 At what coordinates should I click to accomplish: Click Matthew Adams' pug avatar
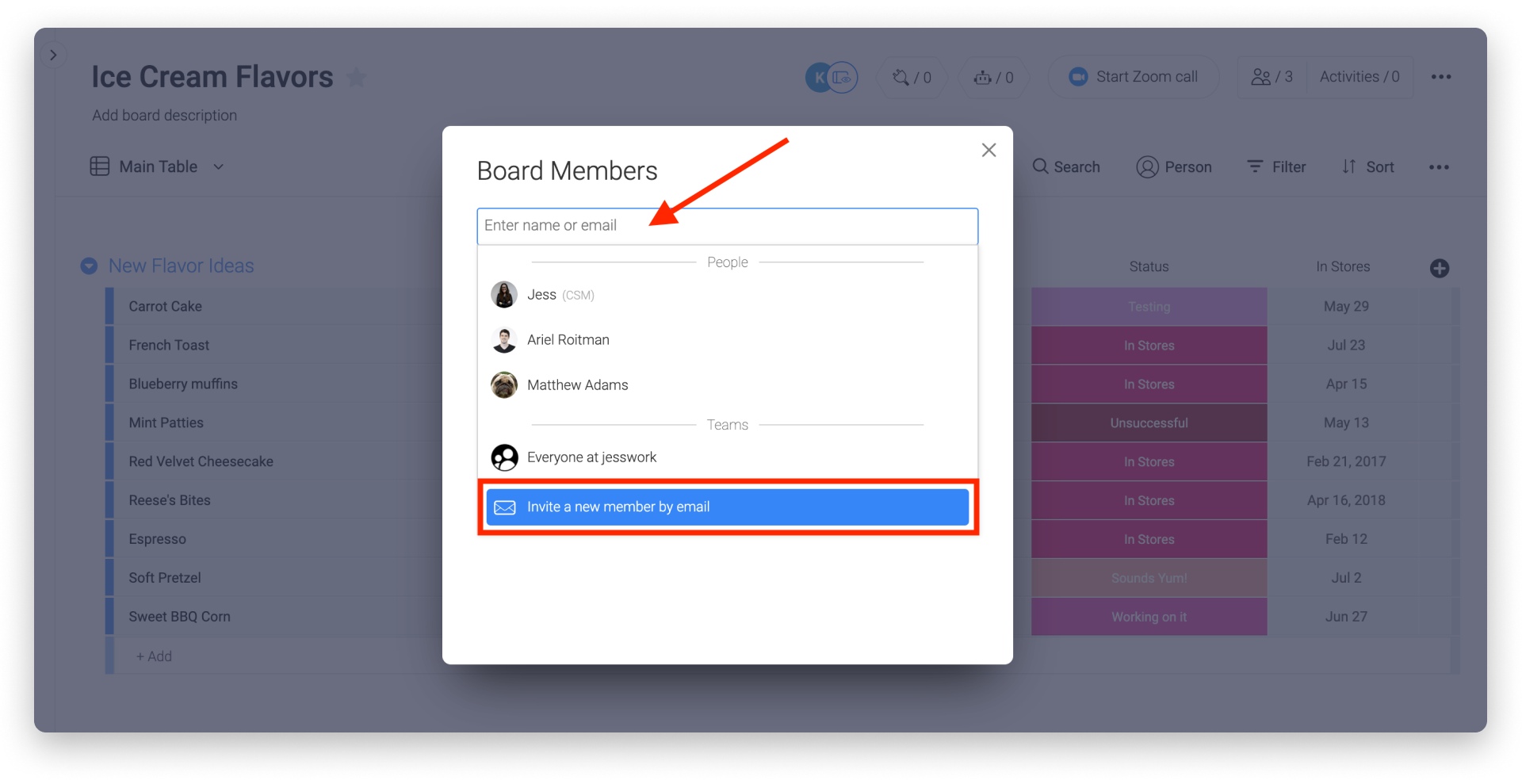coord(504,385)
